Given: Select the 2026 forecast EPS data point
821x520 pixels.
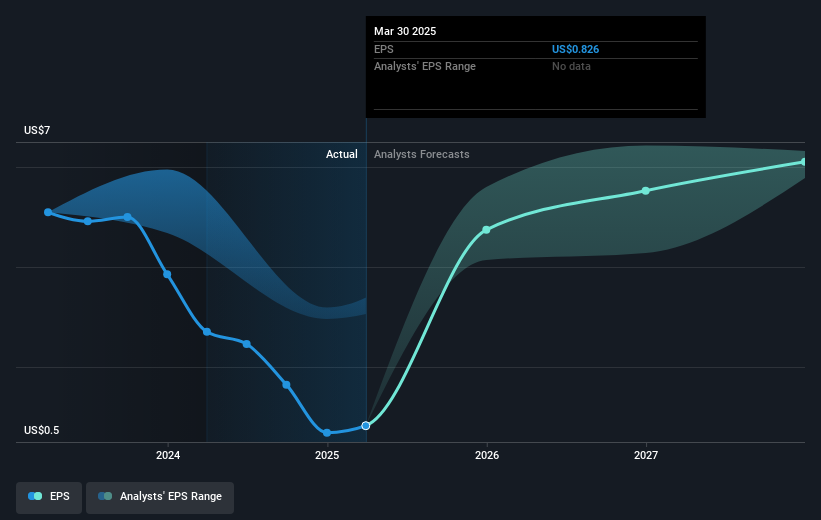Looking at the screenshot, I should tap(486, 230).
